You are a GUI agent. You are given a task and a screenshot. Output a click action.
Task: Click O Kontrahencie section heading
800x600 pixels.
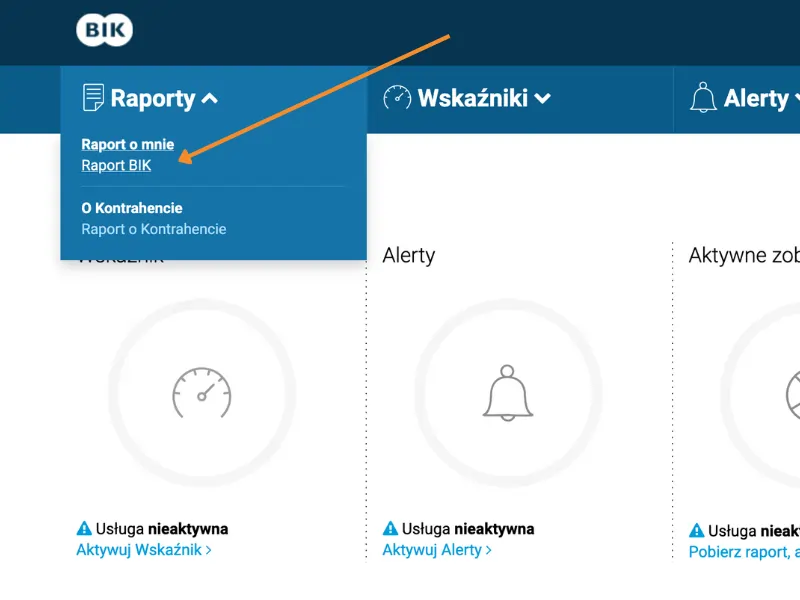click(131, 208)
